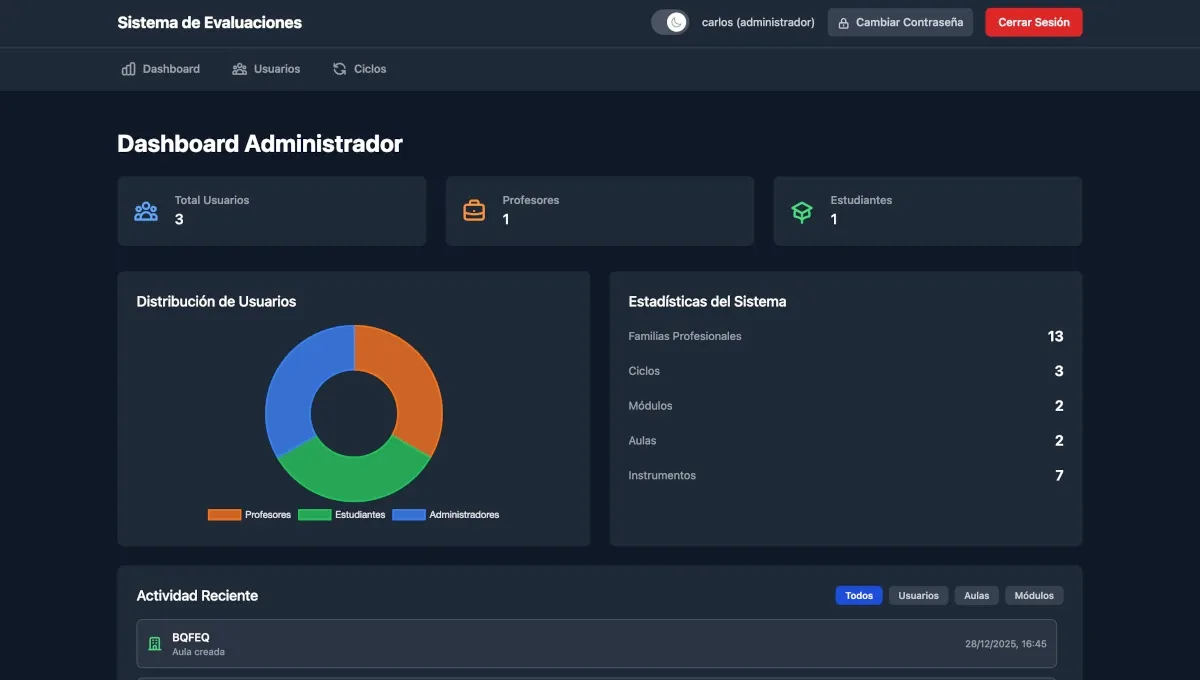1200x680 pixels.
Task: Enable the Aulas activity filter
Action: (x=976, y=595)
